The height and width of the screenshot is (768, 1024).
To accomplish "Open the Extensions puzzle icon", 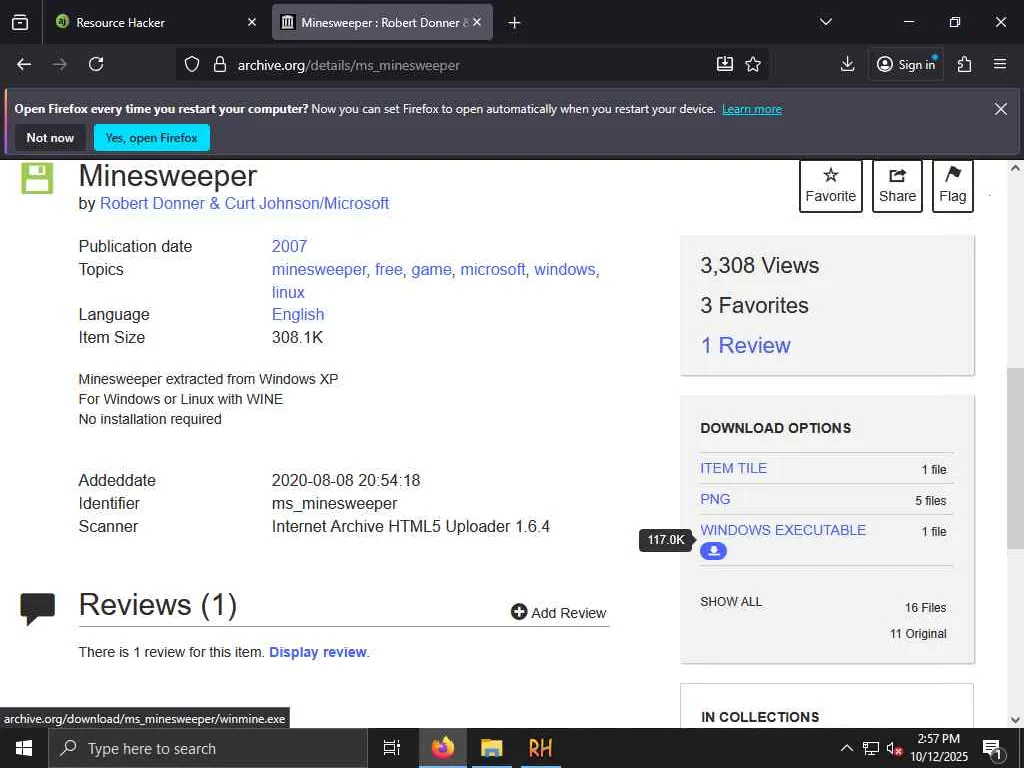I will point(964,64).
